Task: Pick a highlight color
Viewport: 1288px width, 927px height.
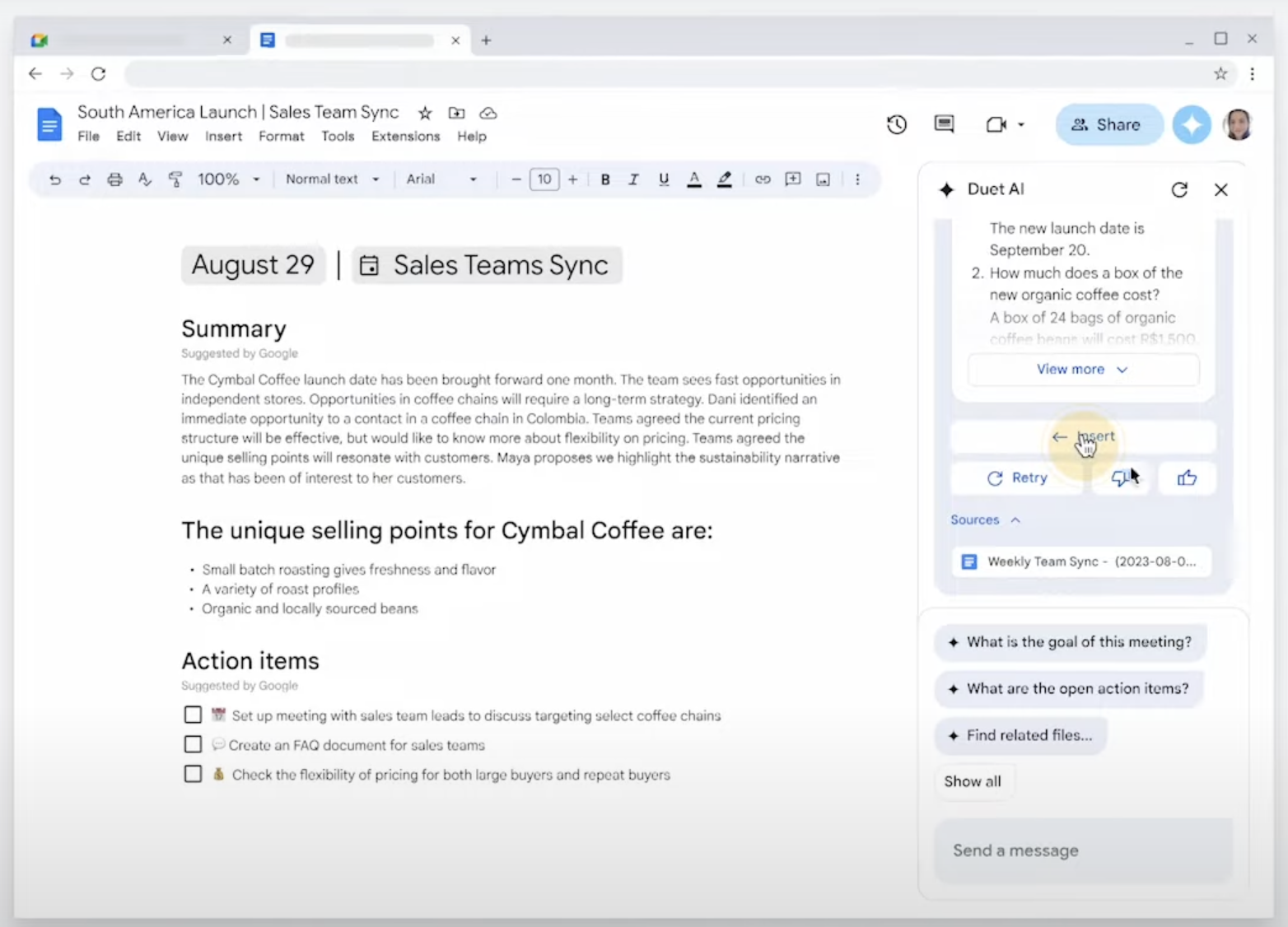Action: (725, 179)
